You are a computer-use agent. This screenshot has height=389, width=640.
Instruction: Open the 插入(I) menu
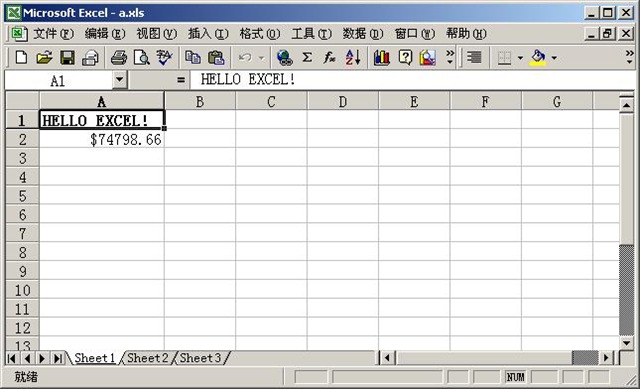pos(208,33)
